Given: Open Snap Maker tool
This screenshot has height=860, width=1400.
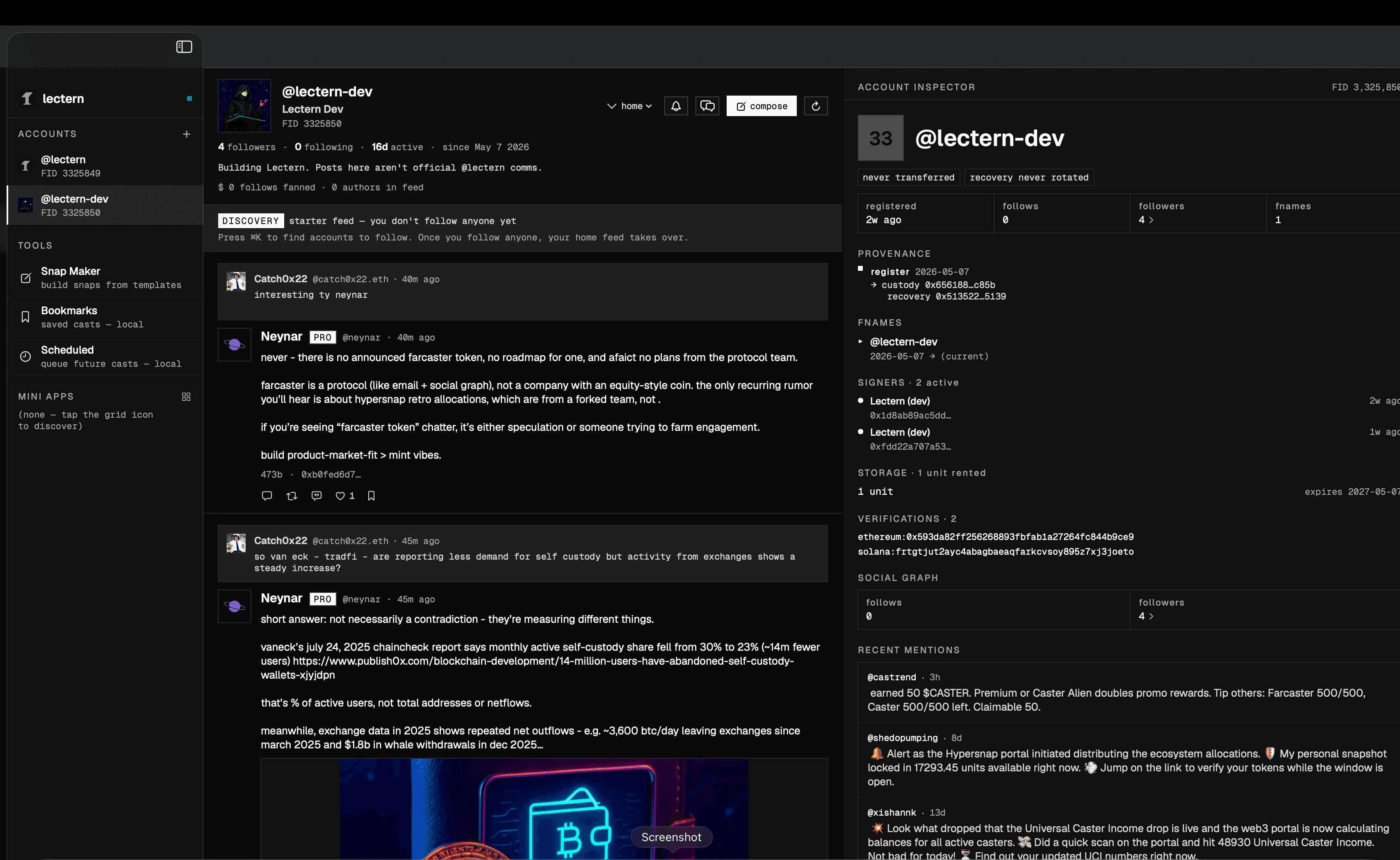Looking at the screenshot, I should [x=105, y=277].
